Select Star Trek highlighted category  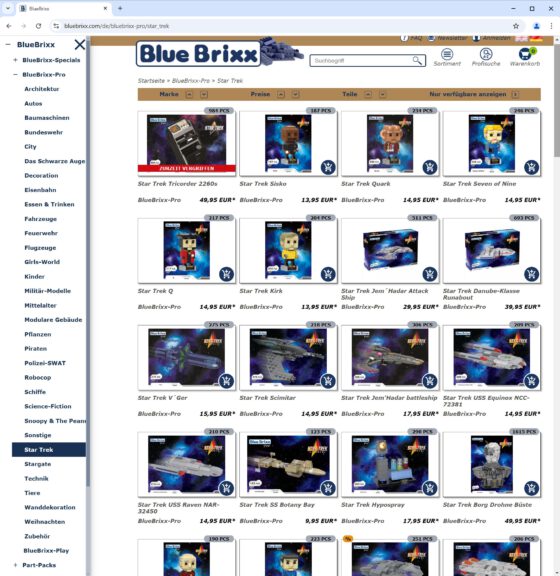pyautogui.click(x=49, y=450)
